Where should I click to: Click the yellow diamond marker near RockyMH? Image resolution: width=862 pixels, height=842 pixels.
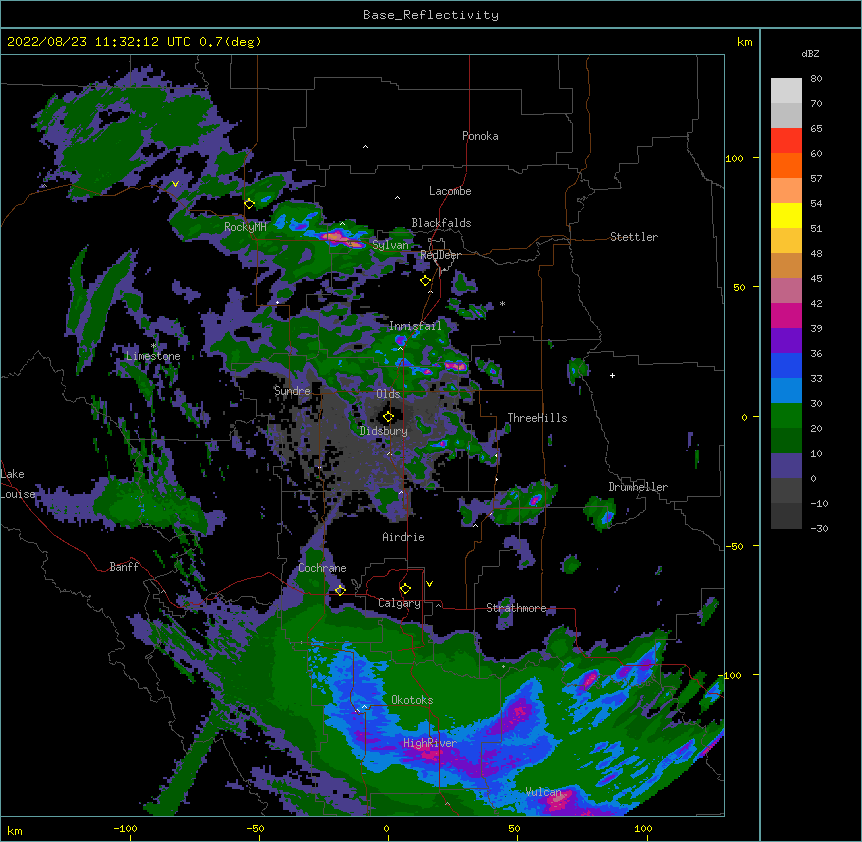[x=250, y=204]
